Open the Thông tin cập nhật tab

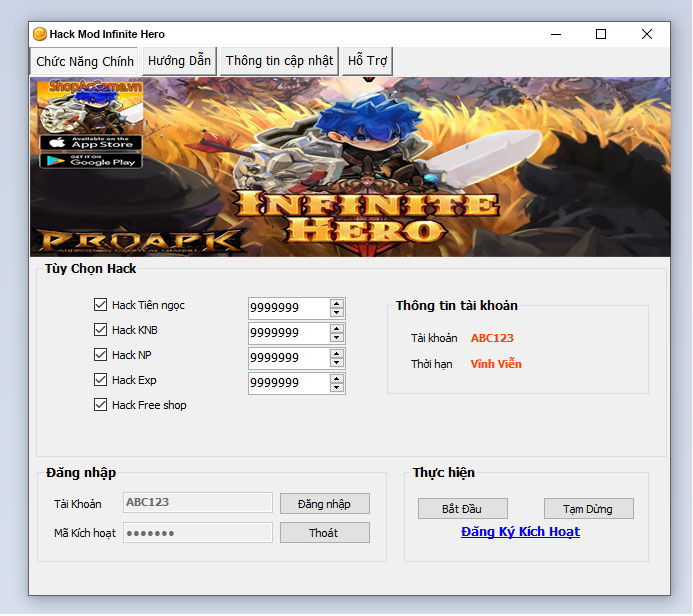[x=279, y=61]
